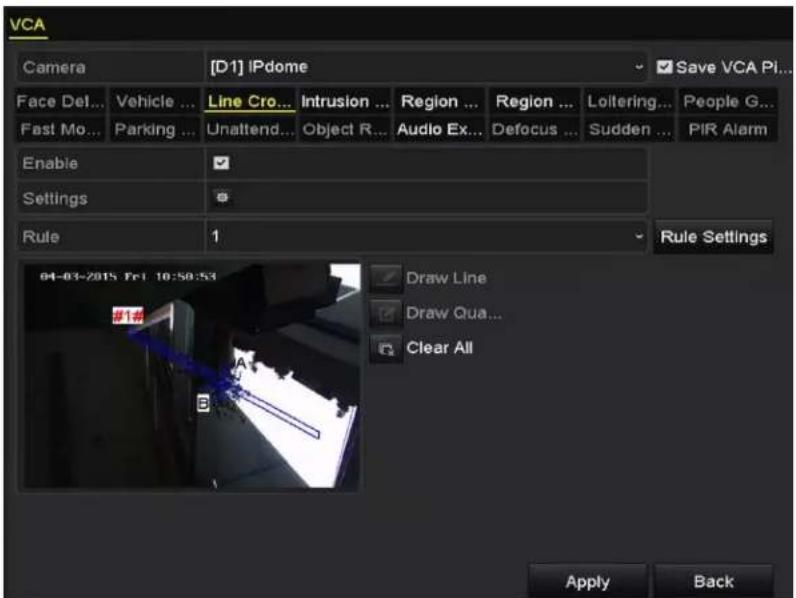The image size is (796, 598).
Task: Switch to the Sudden scene change tab
Action: pyautogui.click(x=629, y=129)
